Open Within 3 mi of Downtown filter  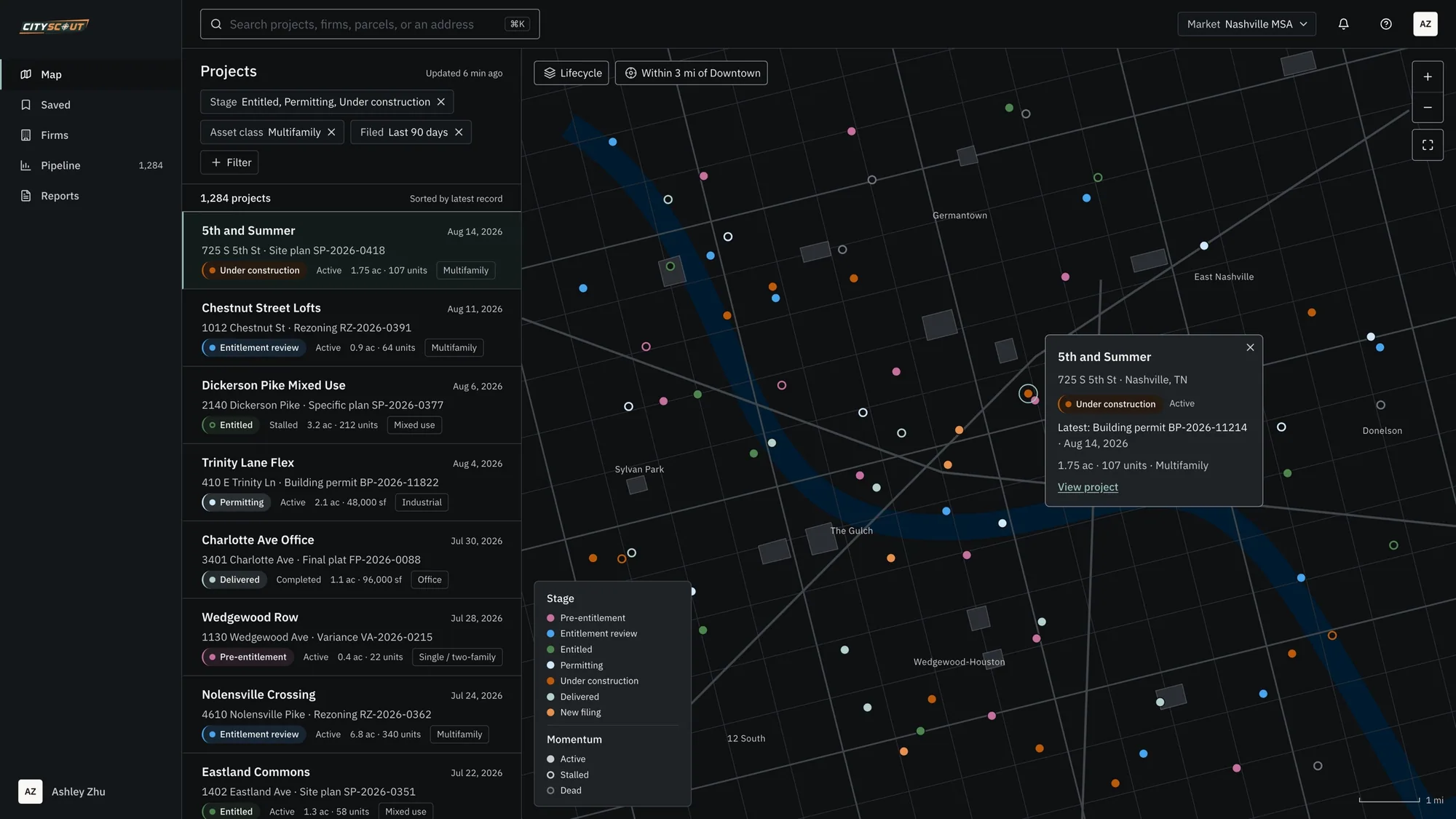pos(691,73)
